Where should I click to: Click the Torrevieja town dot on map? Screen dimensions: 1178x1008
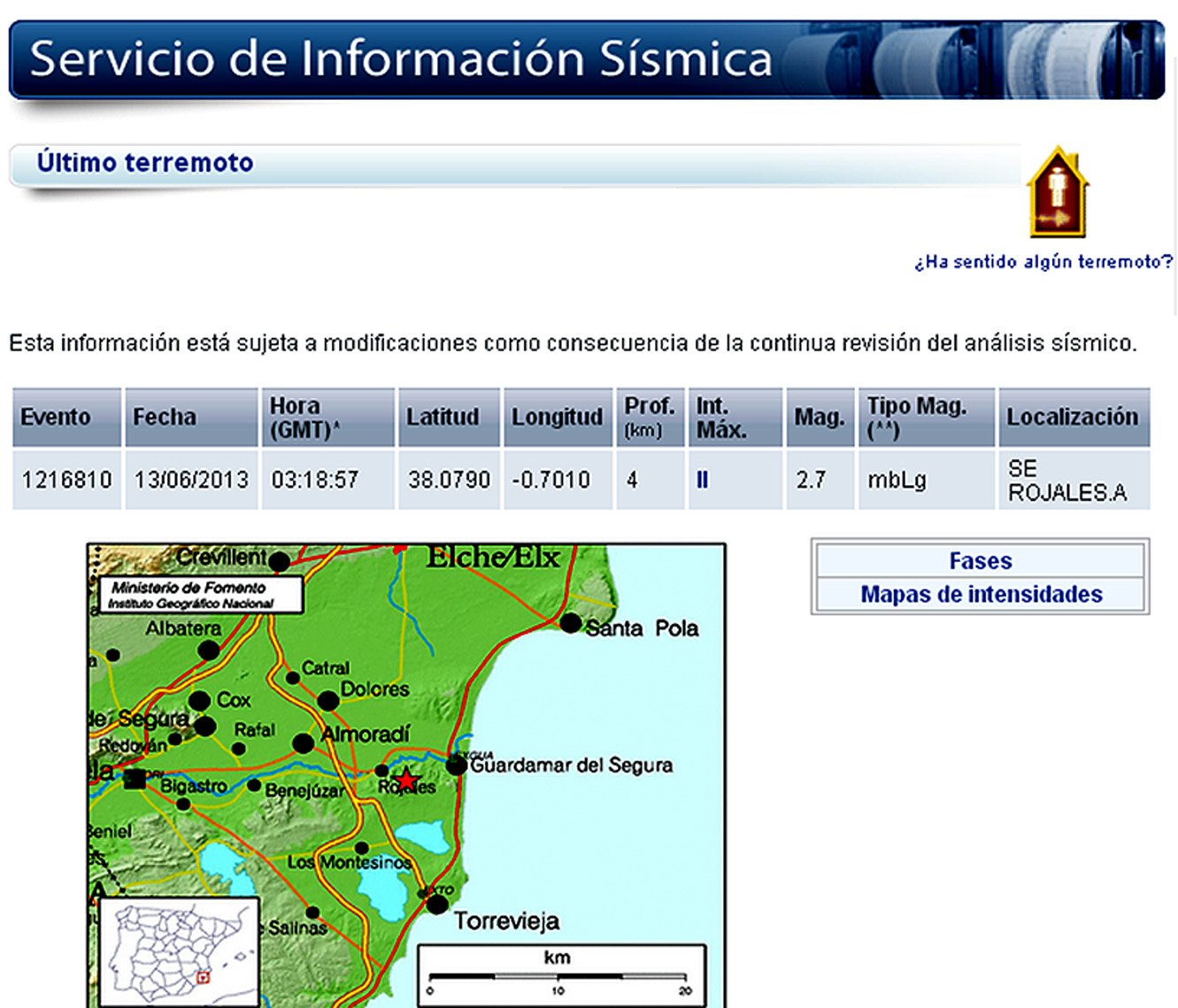click(x=437, y=904)
